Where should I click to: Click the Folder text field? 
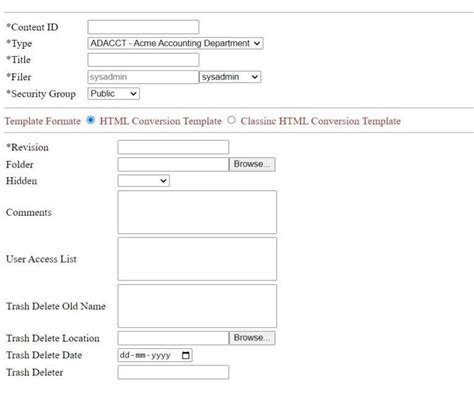coord(173,164)
